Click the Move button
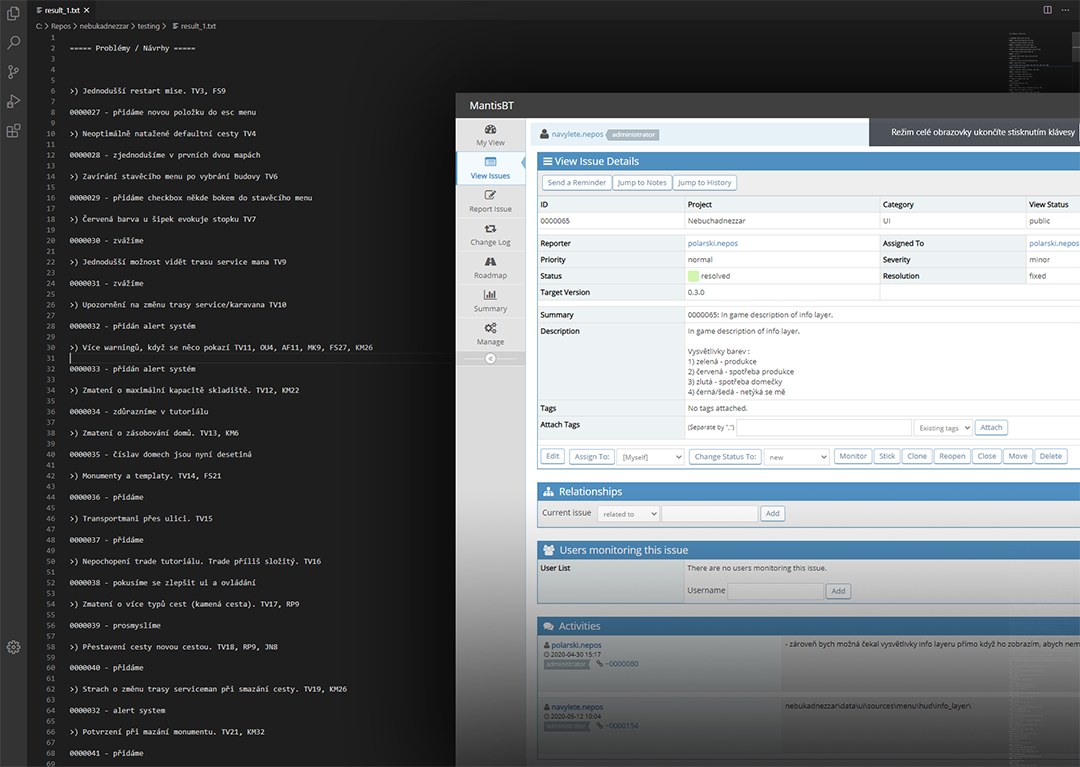The image size is (1080, 767). [1017, 456]
